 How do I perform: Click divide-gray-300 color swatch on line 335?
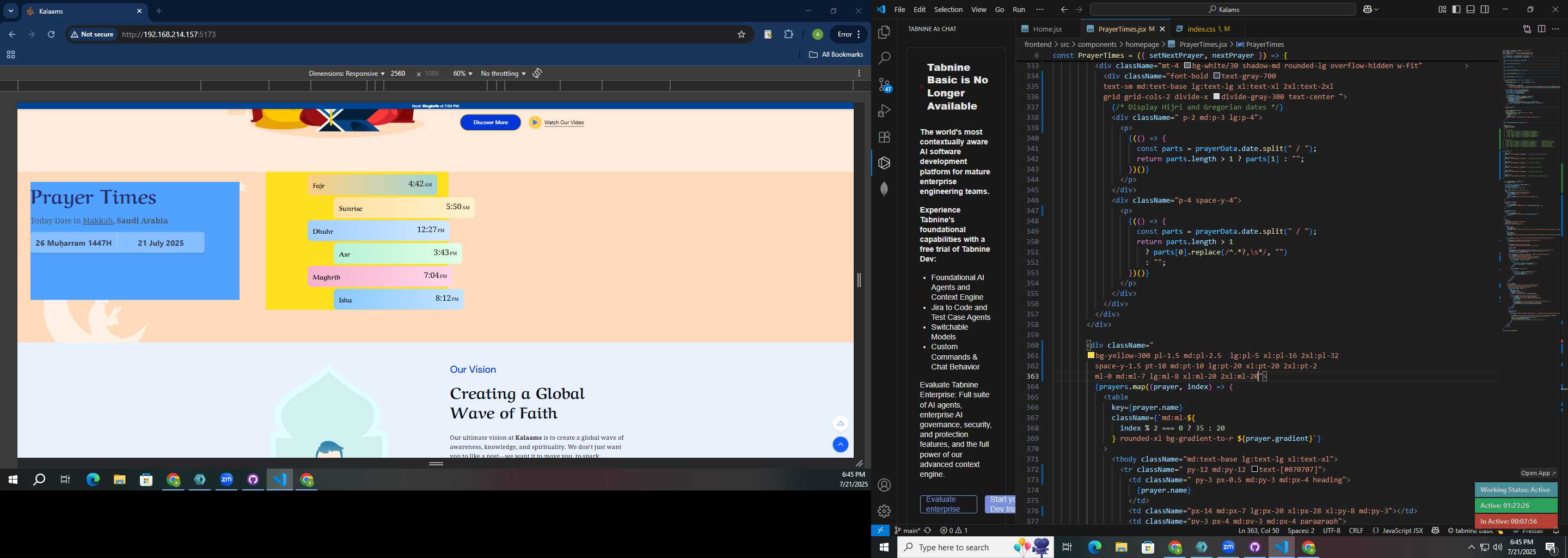coord(1217,97)
